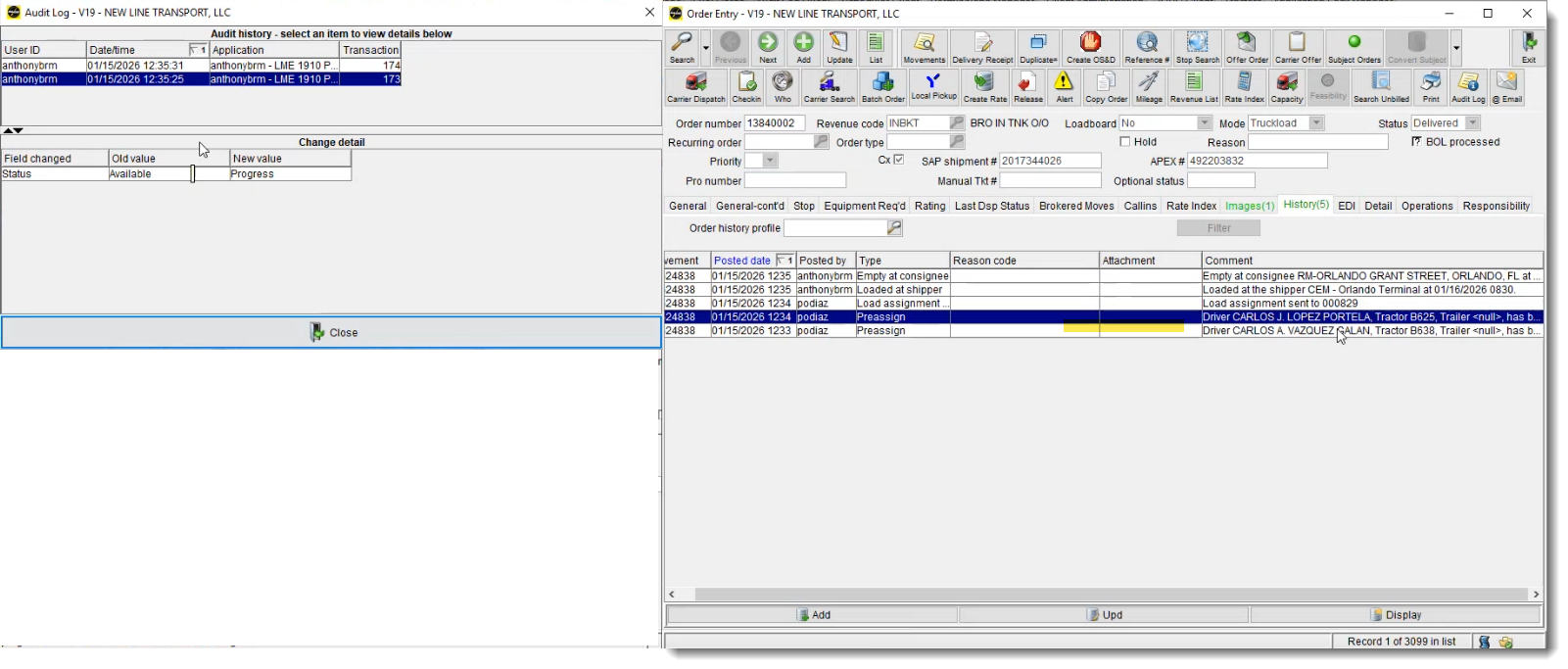Open the Images(1) tab
Image resolution: width=1568 pixels, height=669 pixels.
tap(1250, 206)
